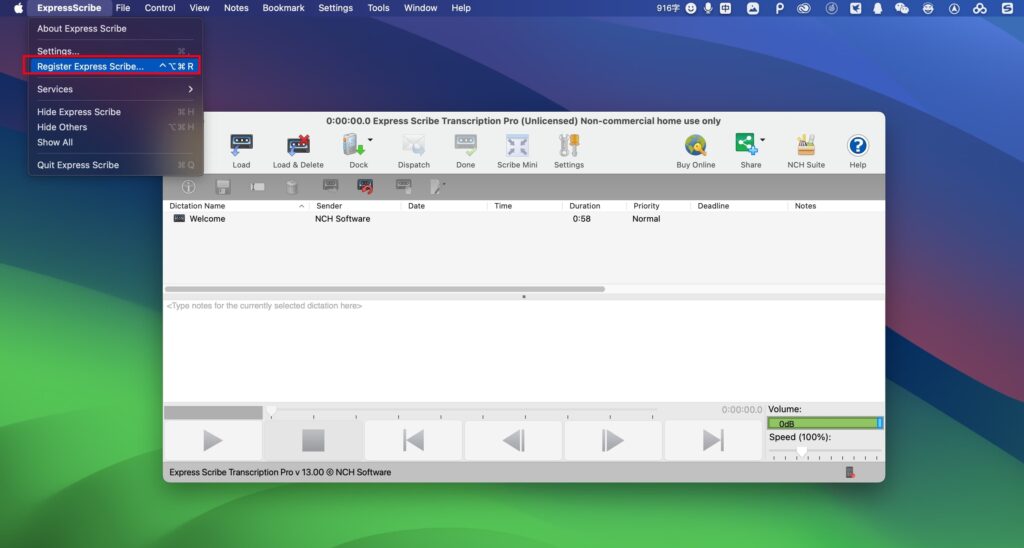Stop playback with the Stop button
The width and height of the screenshot is (1024, 548).
313,440
